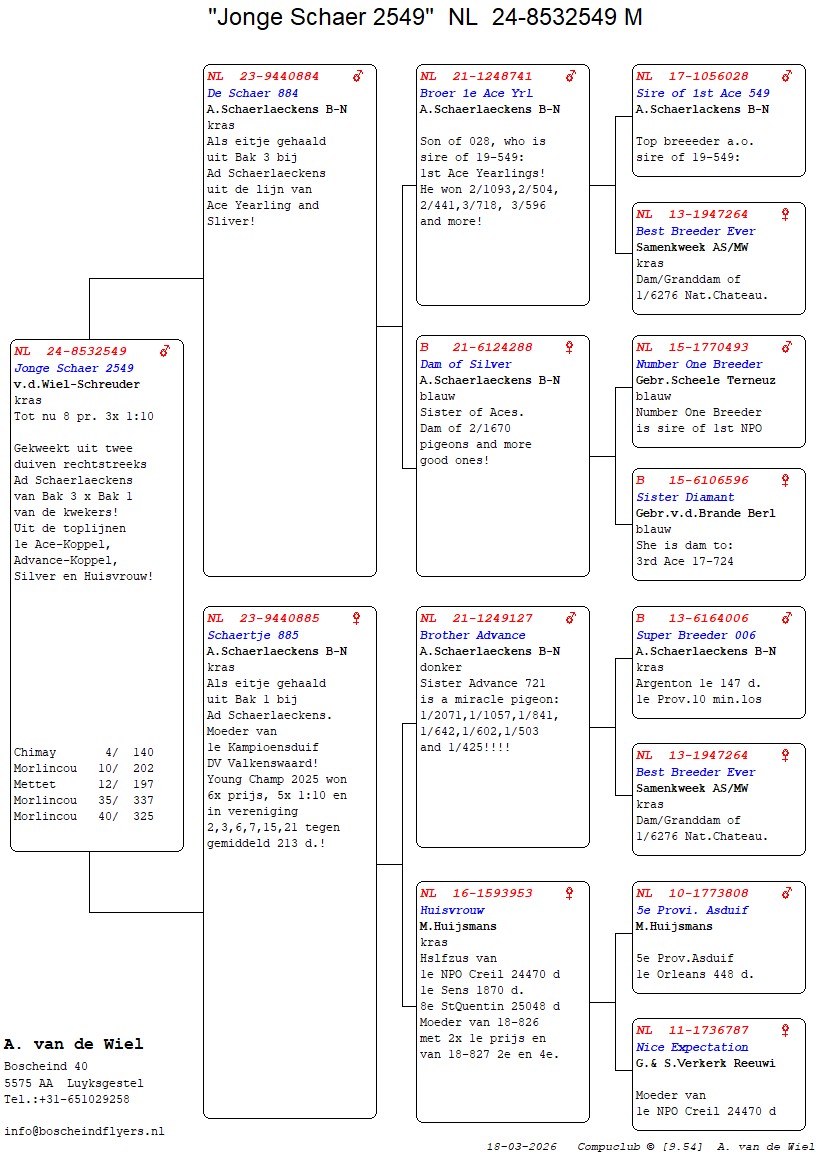Click the female symbol in Huisvrouw box
The height and width of the screenshot is (1172, 816).
[570, 893]
